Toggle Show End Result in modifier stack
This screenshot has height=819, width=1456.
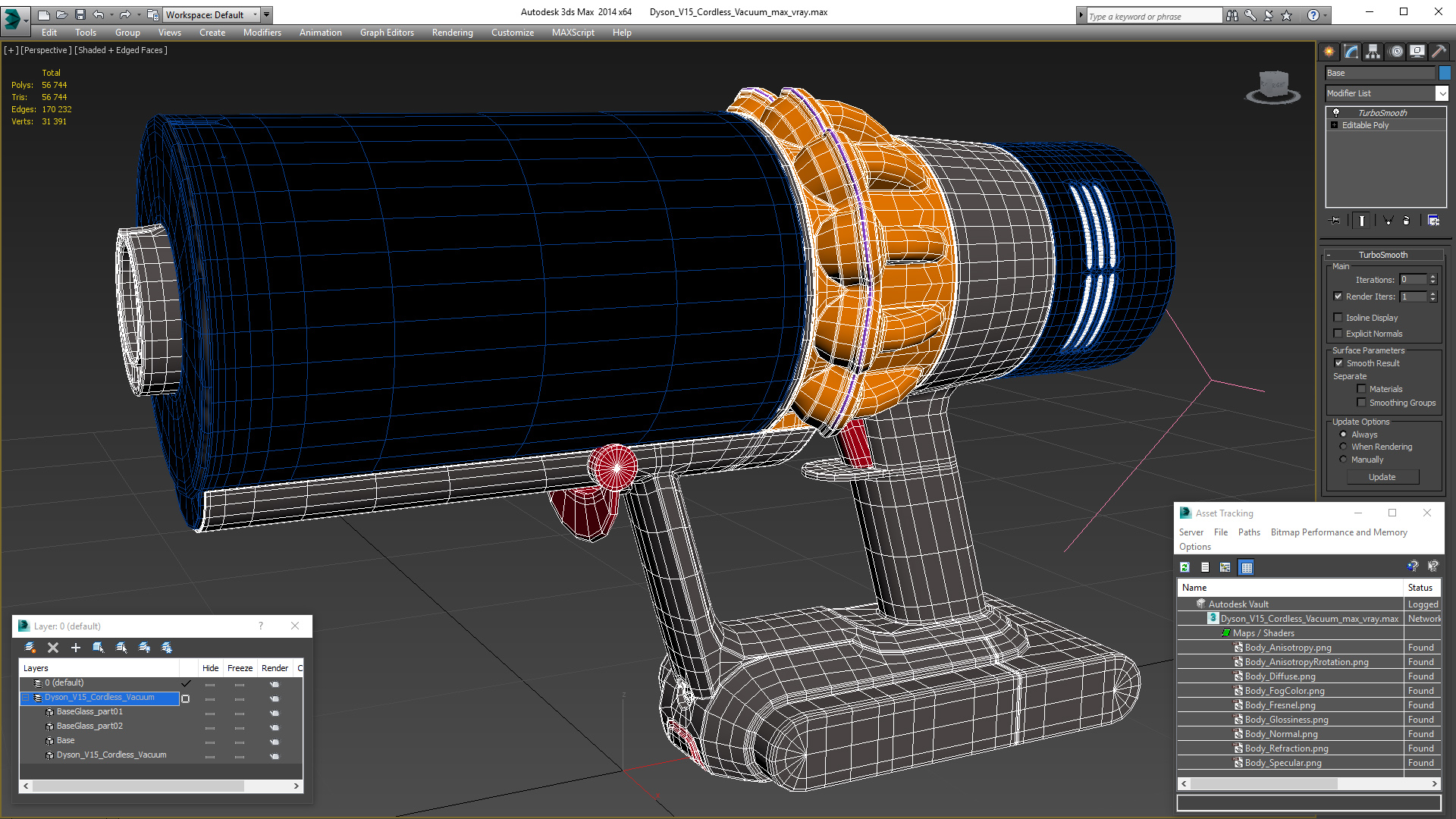(1362, 221)
